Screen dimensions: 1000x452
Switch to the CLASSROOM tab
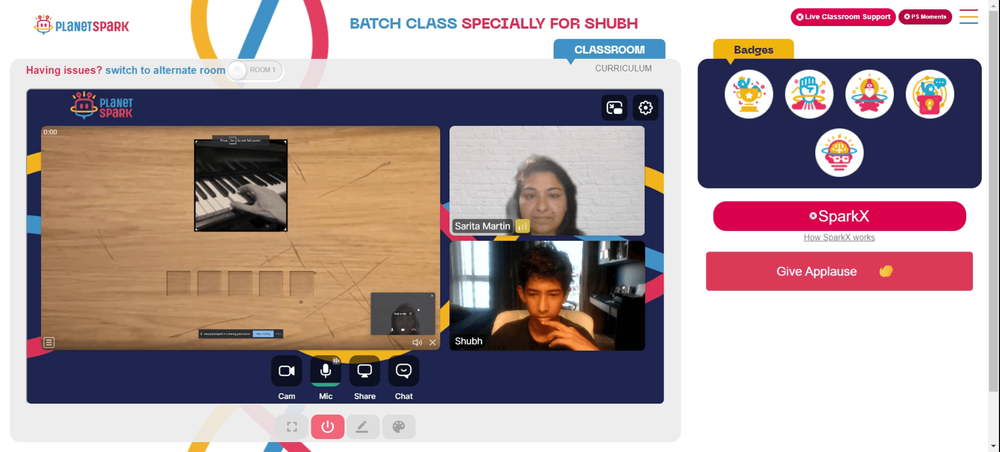[609, 50]
